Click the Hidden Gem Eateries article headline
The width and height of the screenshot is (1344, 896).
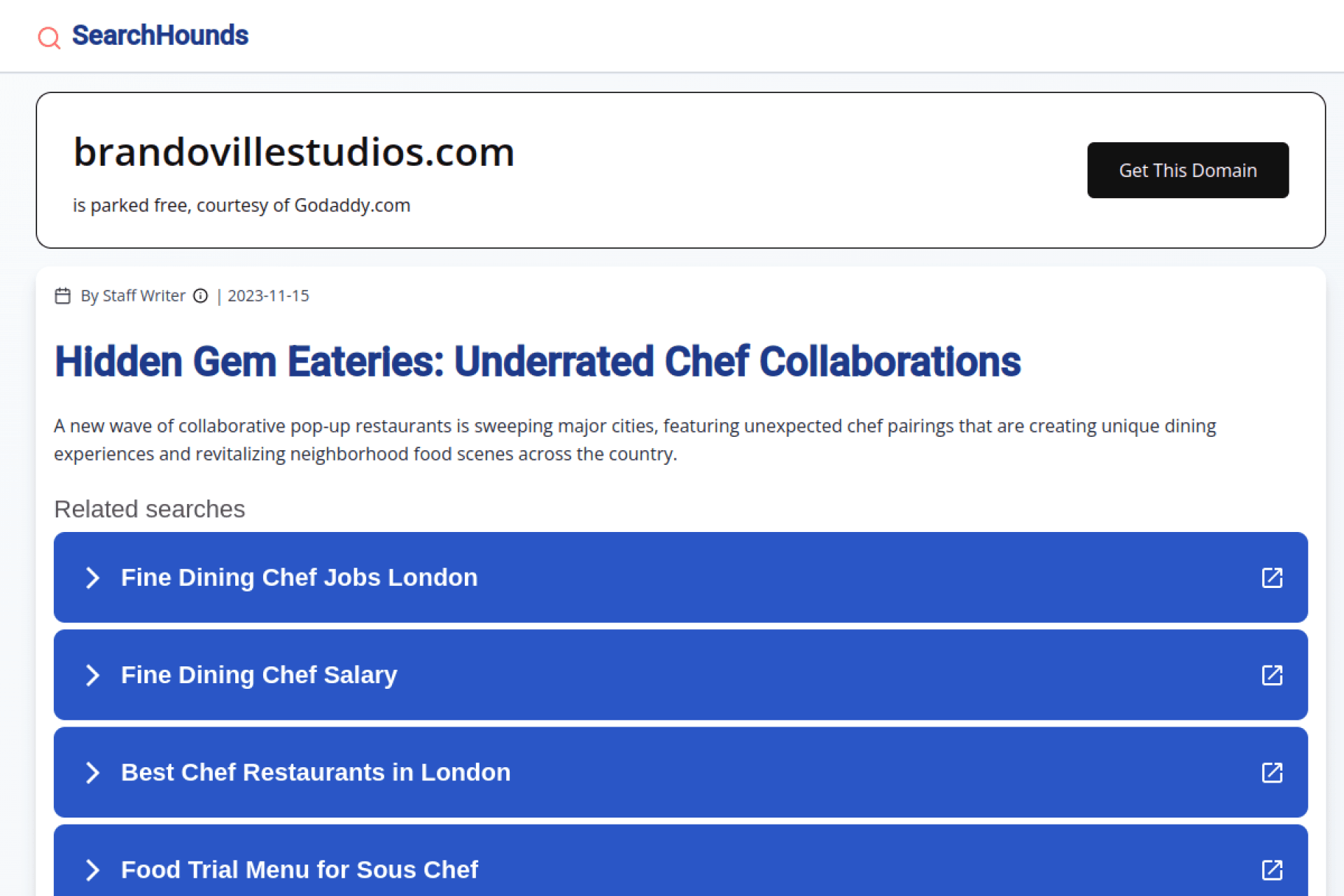coord(537,362)
